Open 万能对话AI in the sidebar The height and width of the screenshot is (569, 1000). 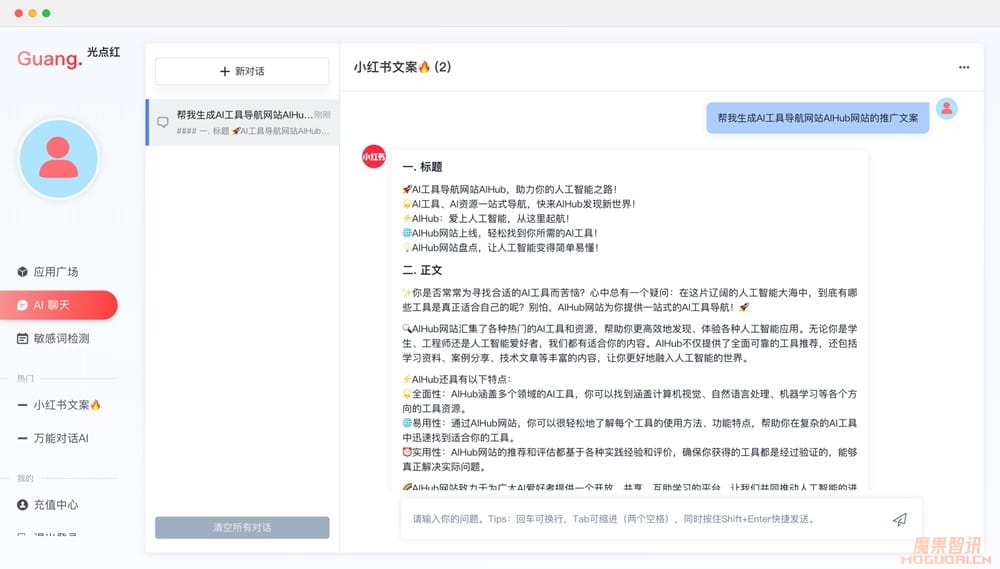point(59,438)
